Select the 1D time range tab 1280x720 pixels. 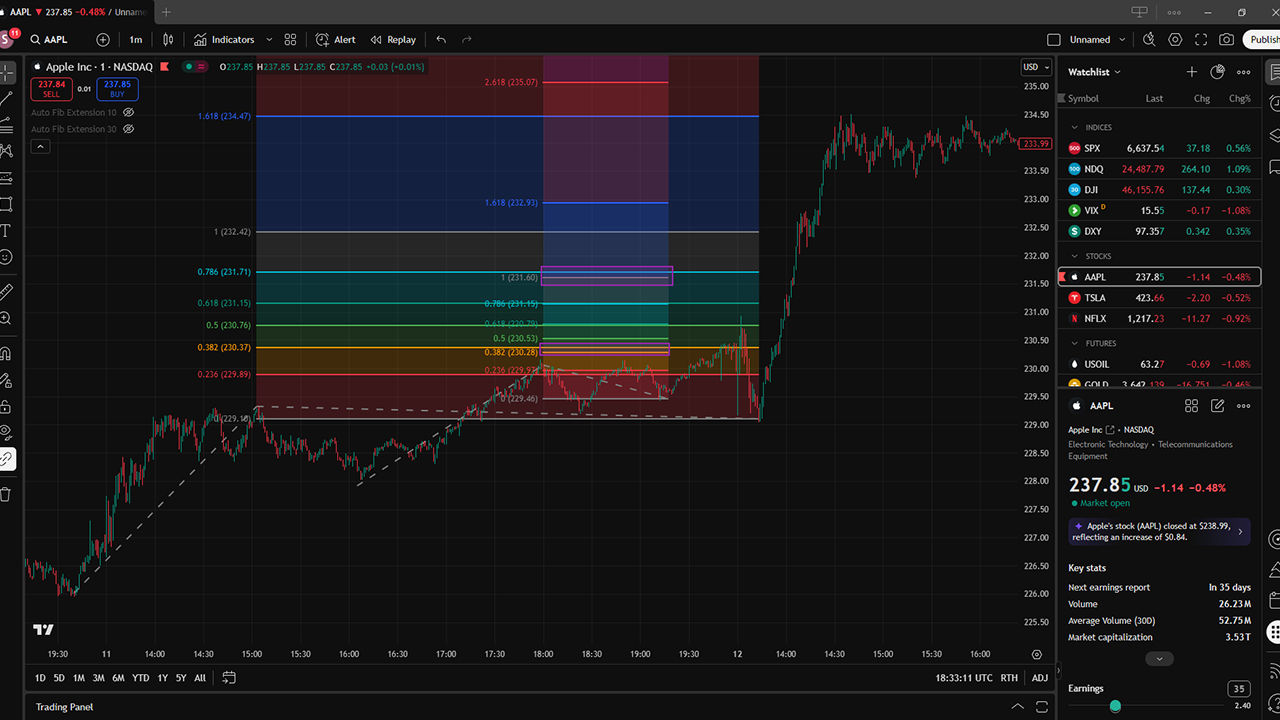(x=40, y=678)
